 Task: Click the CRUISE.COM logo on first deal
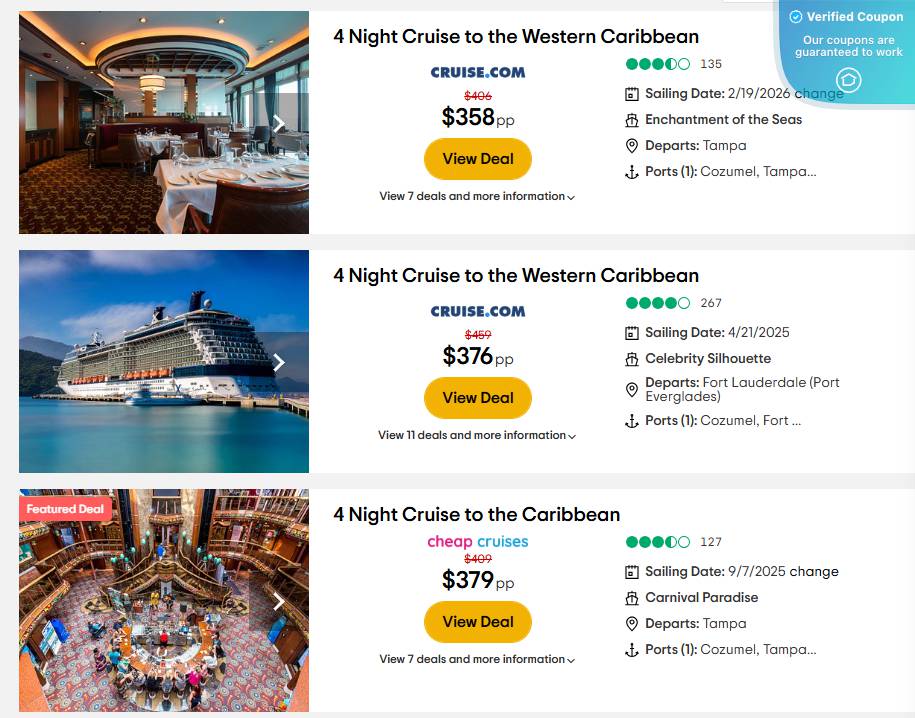pyautogui.click(x=477, y=71)
